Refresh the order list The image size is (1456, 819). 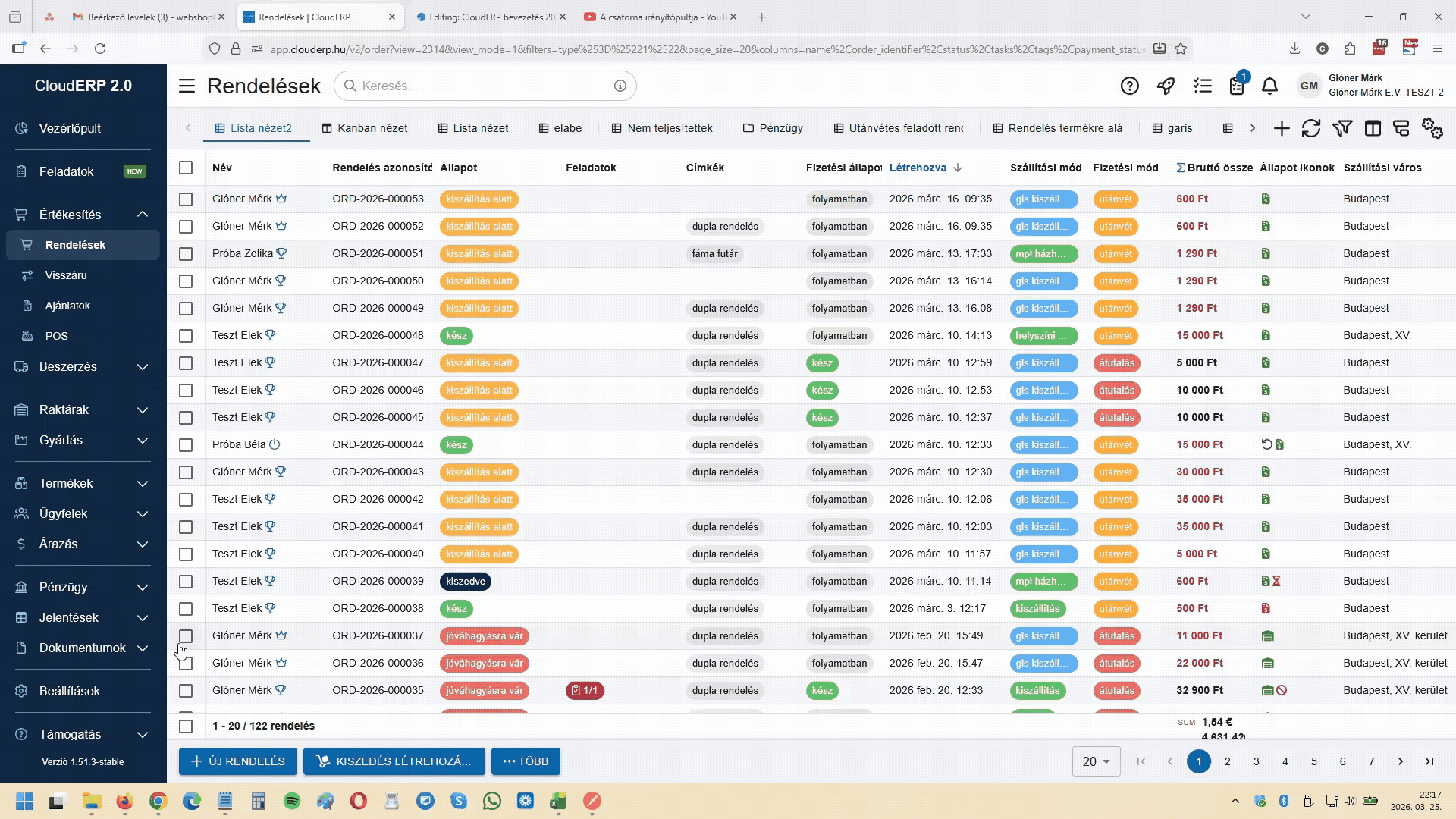tap(1311, 128)
